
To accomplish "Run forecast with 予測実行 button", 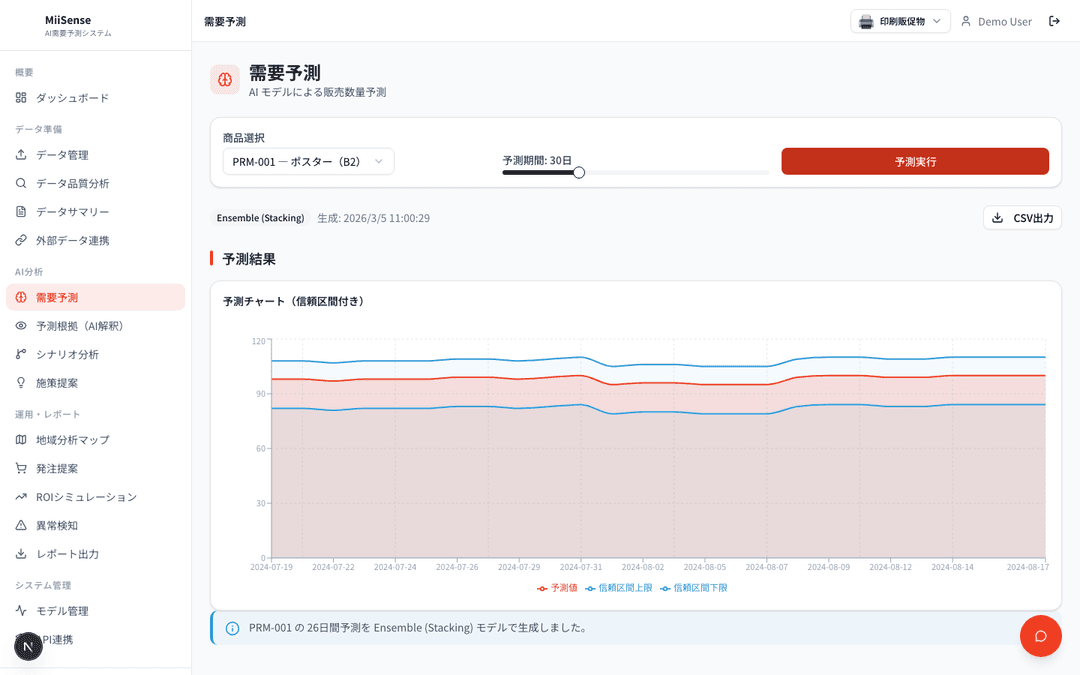I will tap(915, 161).
